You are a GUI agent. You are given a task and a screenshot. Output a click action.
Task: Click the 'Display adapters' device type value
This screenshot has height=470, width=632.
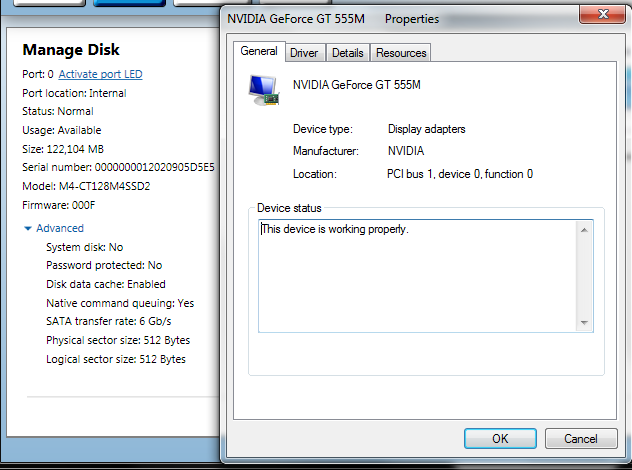(x=426, y=129)
